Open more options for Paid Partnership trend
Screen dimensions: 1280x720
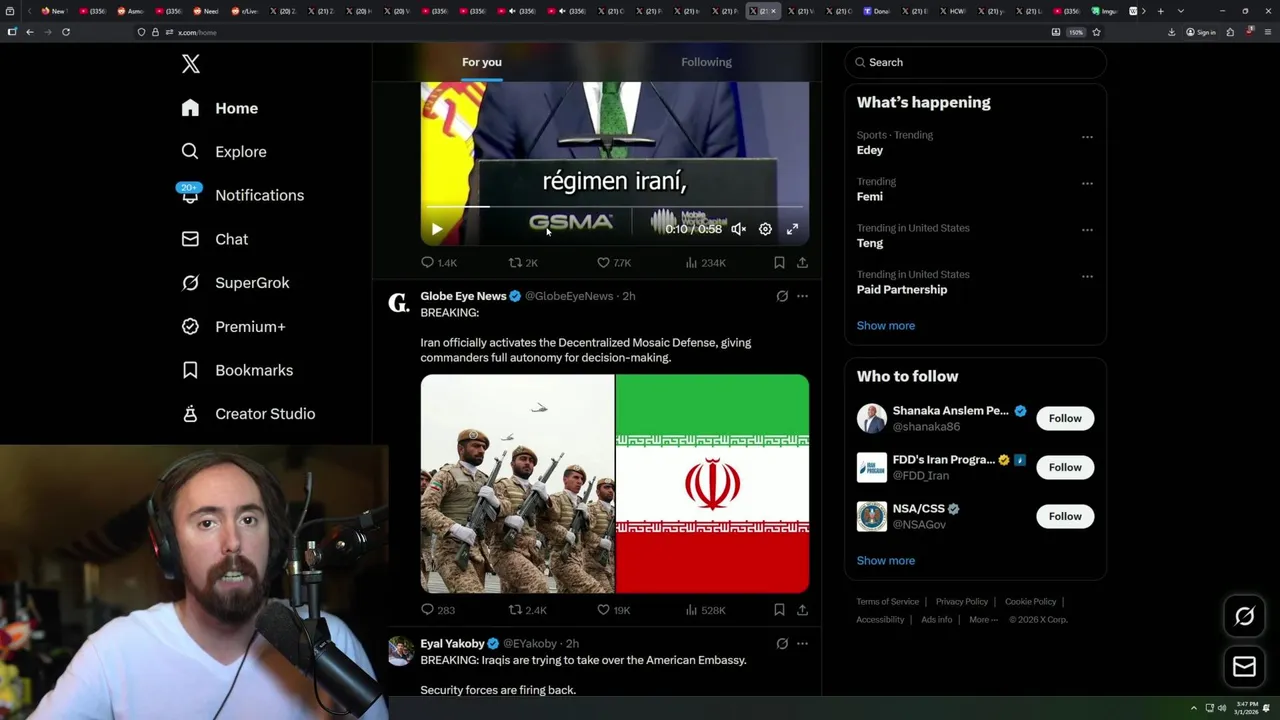pos(1087,276)
